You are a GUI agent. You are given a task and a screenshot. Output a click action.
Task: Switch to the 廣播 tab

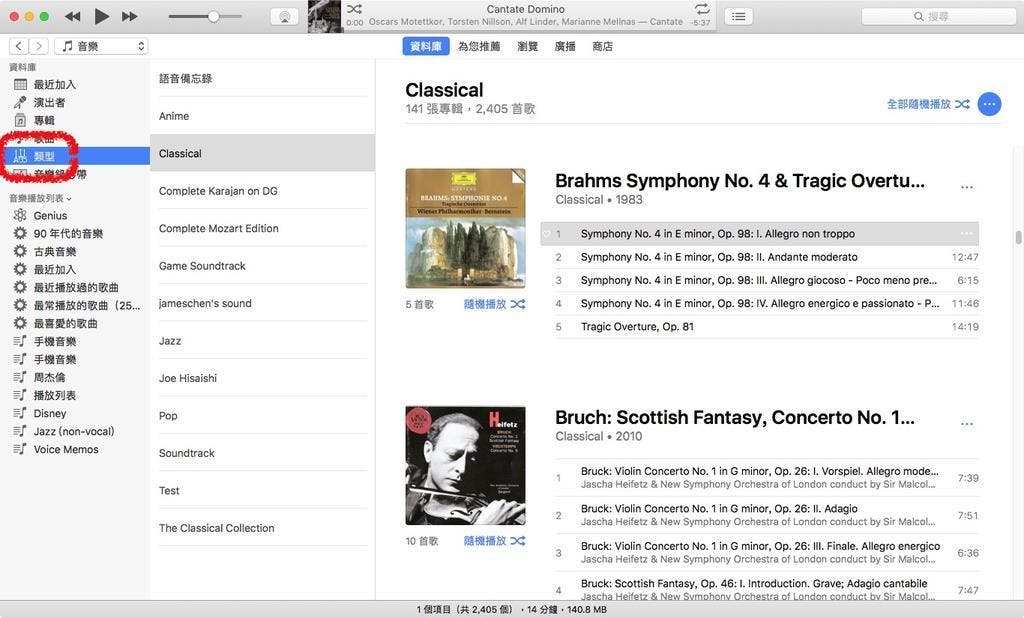[x=565, y=46]
